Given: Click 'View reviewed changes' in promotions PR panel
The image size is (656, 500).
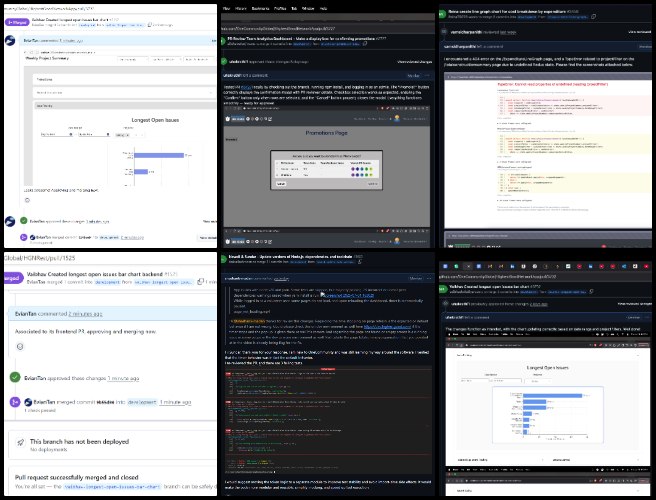Looking at the screenshot, I should point(414,62).
